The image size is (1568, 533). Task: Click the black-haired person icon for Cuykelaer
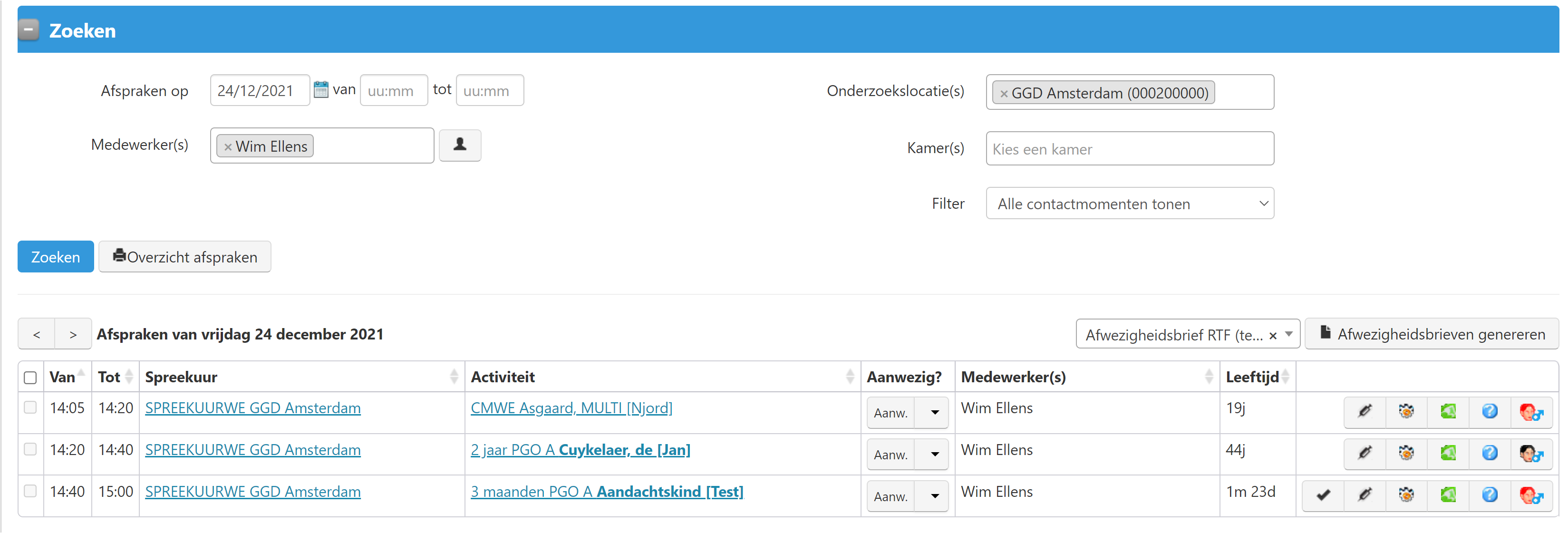pos(1531,453)
